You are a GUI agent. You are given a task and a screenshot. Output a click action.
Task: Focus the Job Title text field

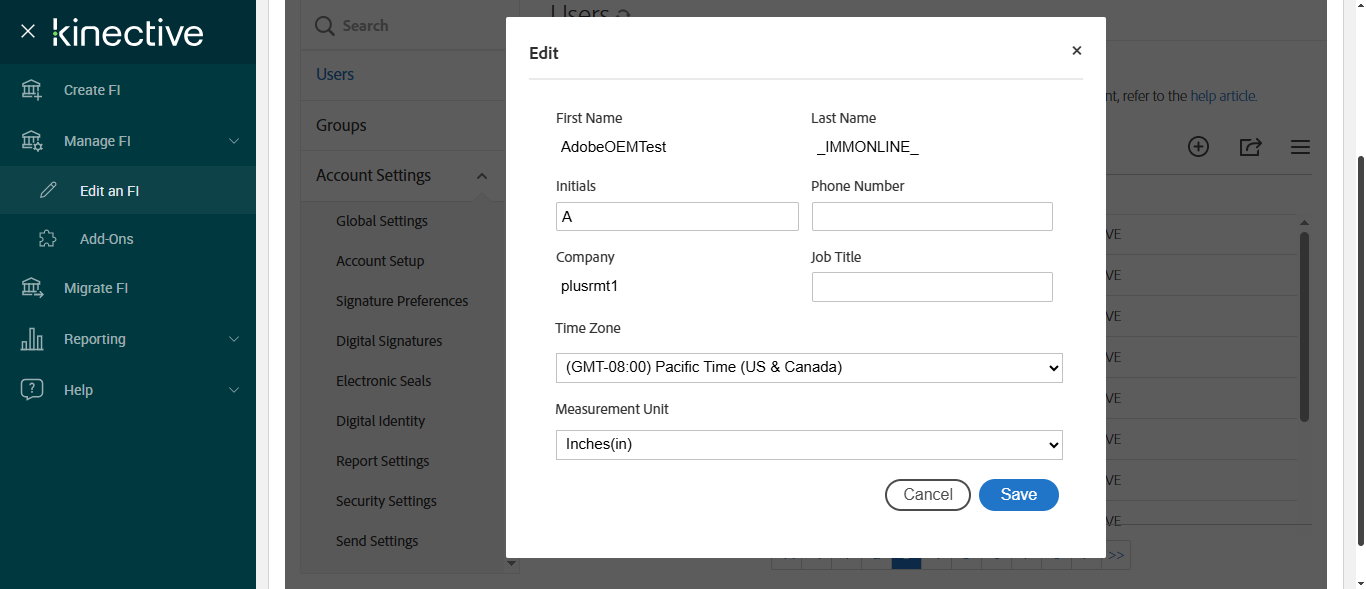click(x=932, y=287)
